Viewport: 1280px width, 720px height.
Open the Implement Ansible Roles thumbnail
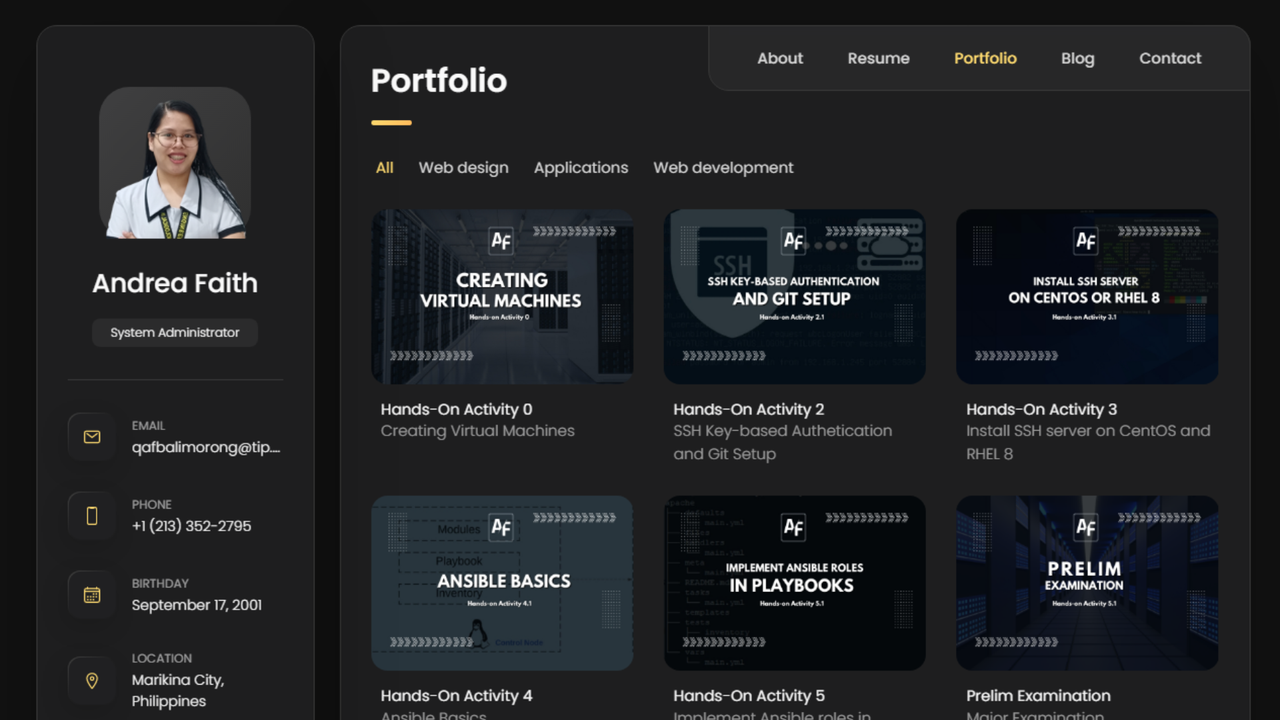[794, 582]
